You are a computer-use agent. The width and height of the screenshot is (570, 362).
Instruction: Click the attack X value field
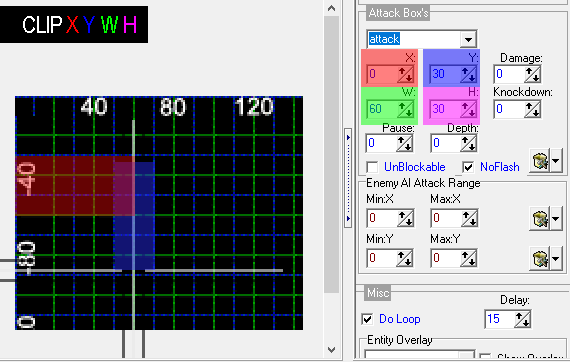click(382, 74)
